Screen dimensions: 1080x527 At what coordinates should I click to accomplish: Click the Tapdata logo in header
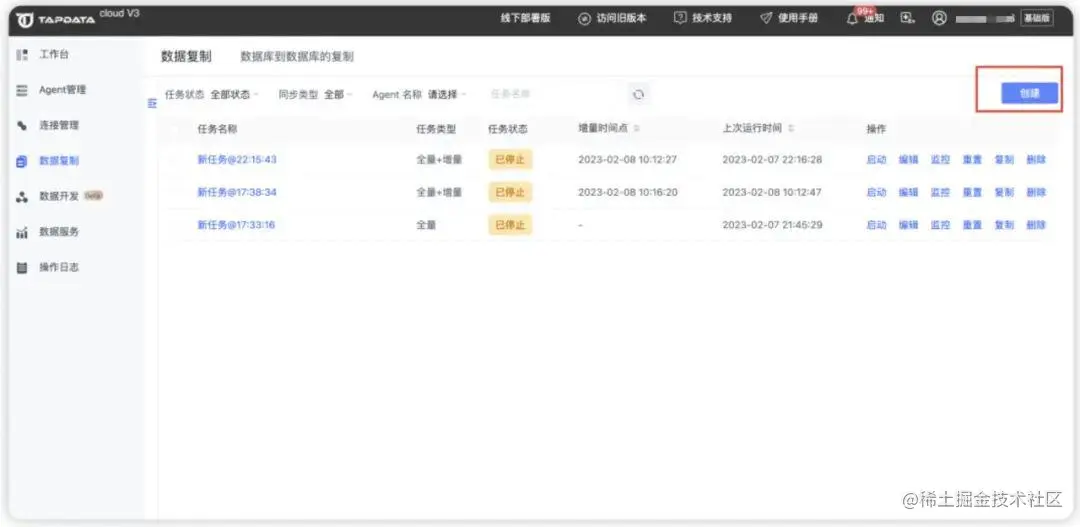[56, 20]
